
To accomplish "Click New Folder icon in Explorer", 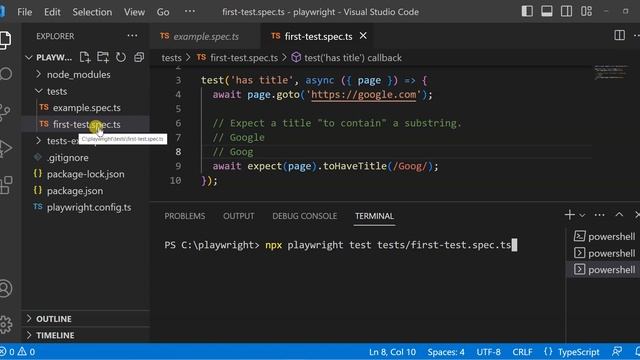I will coord(103,57).
